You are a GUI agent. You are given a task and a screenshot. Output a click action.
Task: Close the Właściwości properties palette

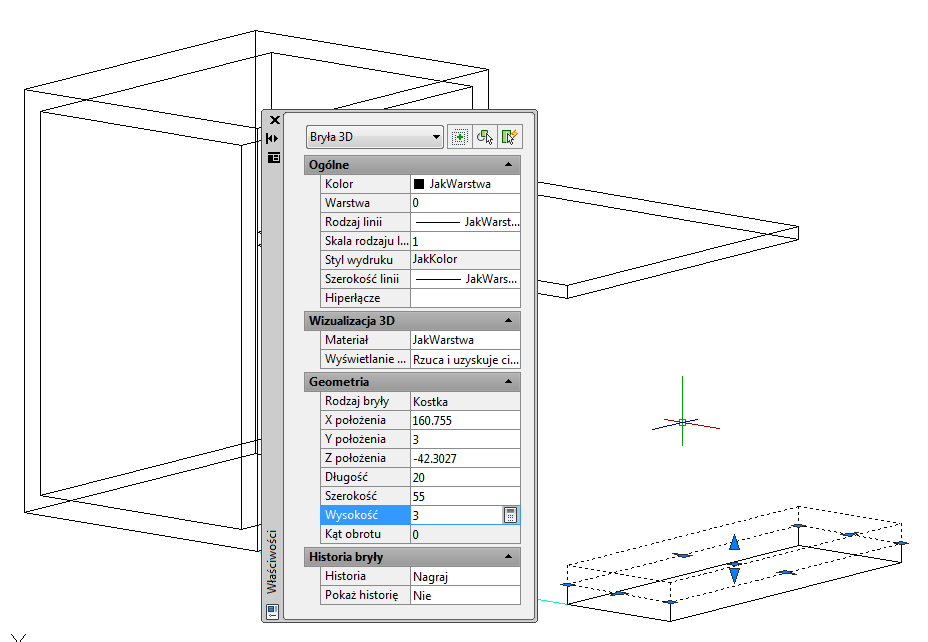click(275, 120)
